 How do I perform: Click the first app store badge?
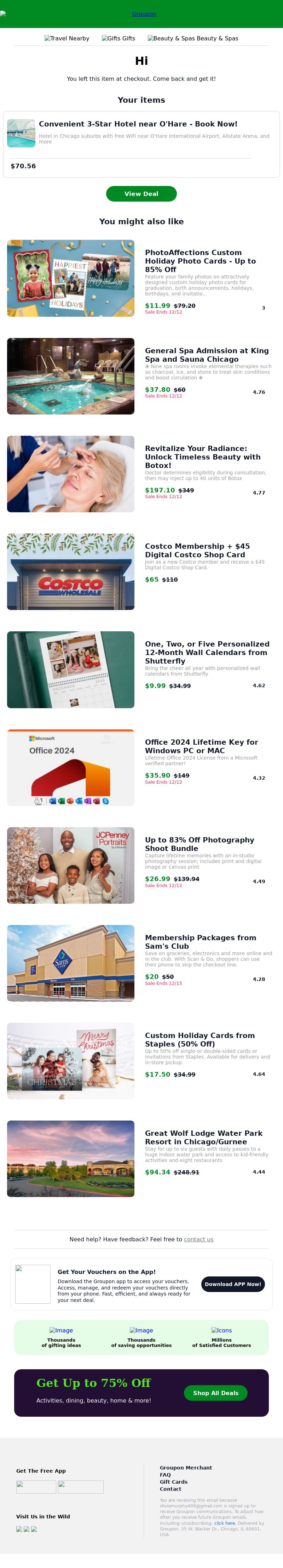pos(36,1487)
